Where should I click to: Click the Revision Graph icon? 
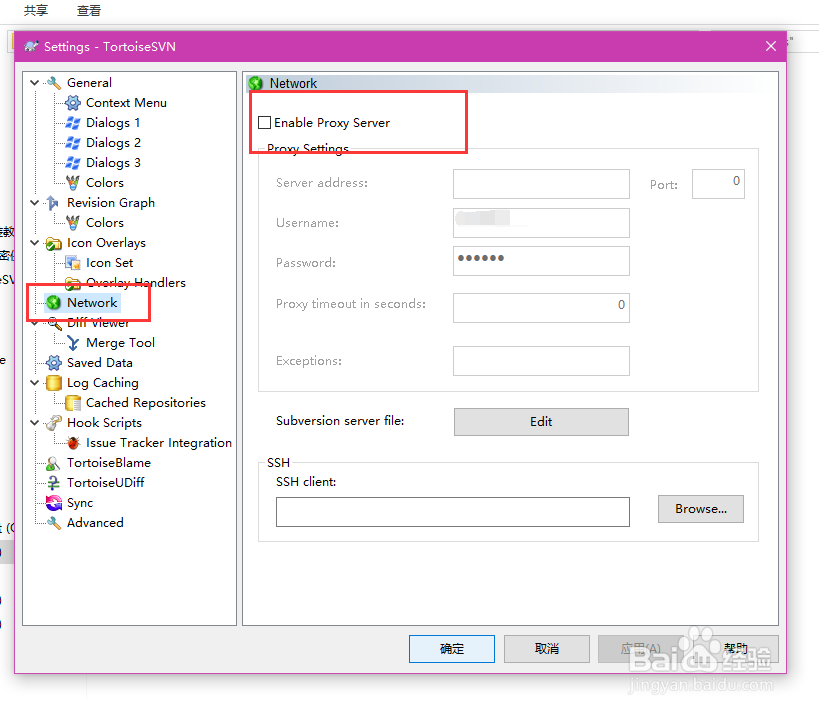pos(53,203)
